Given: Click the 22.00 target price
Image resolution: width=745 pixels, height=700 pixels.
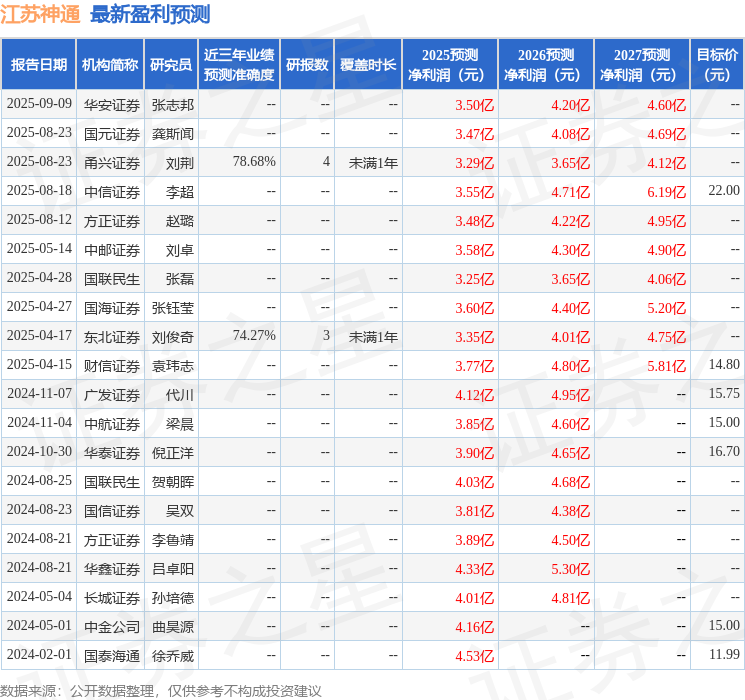Looking at the screenshot, I should pyautogui.click(x=724, y=191).
